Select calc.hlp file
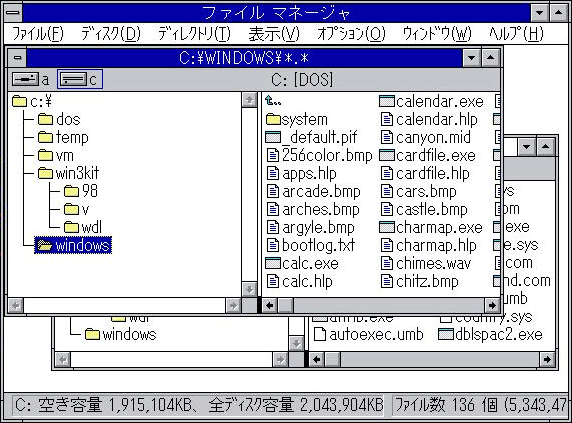 click(299, 282)
